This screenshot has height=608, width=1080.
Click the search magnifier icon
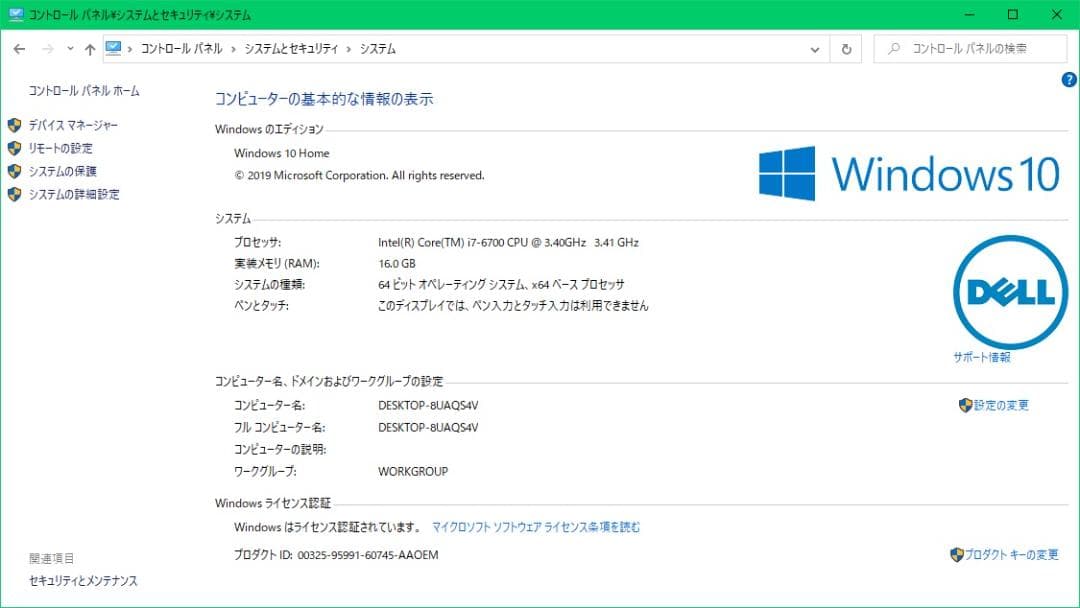coord(893,48)
